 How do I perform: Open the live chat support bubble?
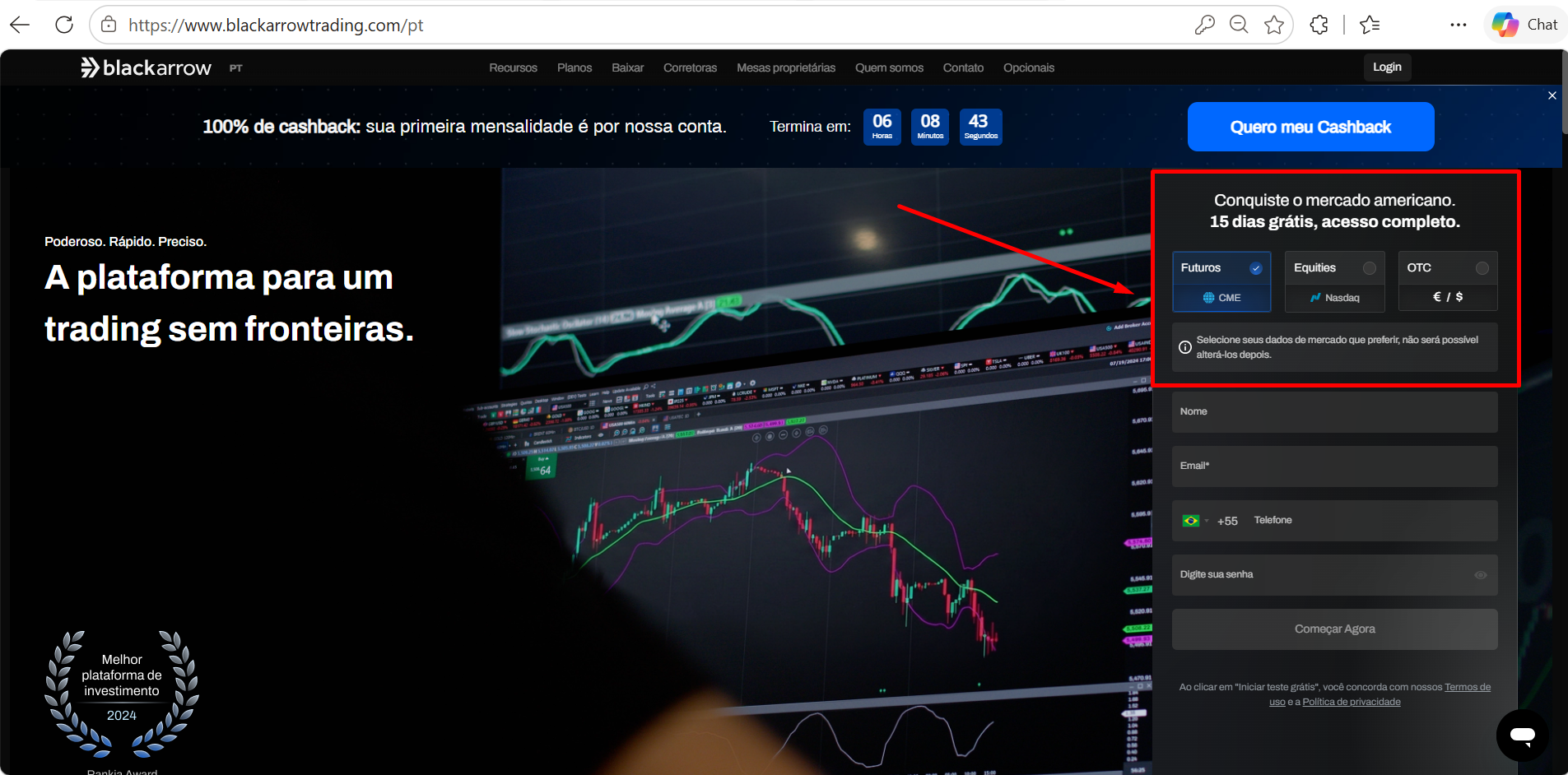pos(1522,735)
